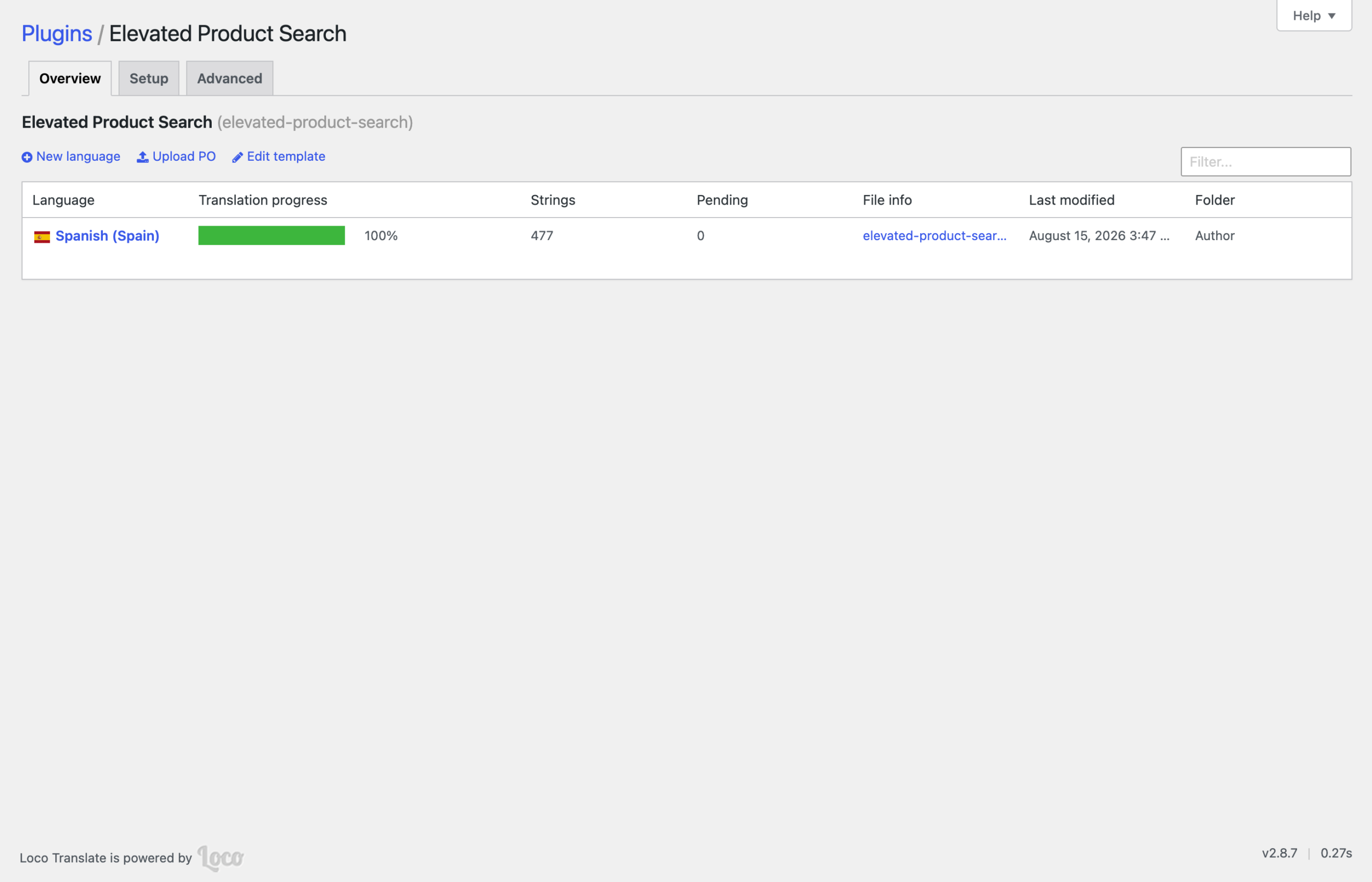Sort by Language column header
Screen dimensions: 1372x882
point(64,200)
